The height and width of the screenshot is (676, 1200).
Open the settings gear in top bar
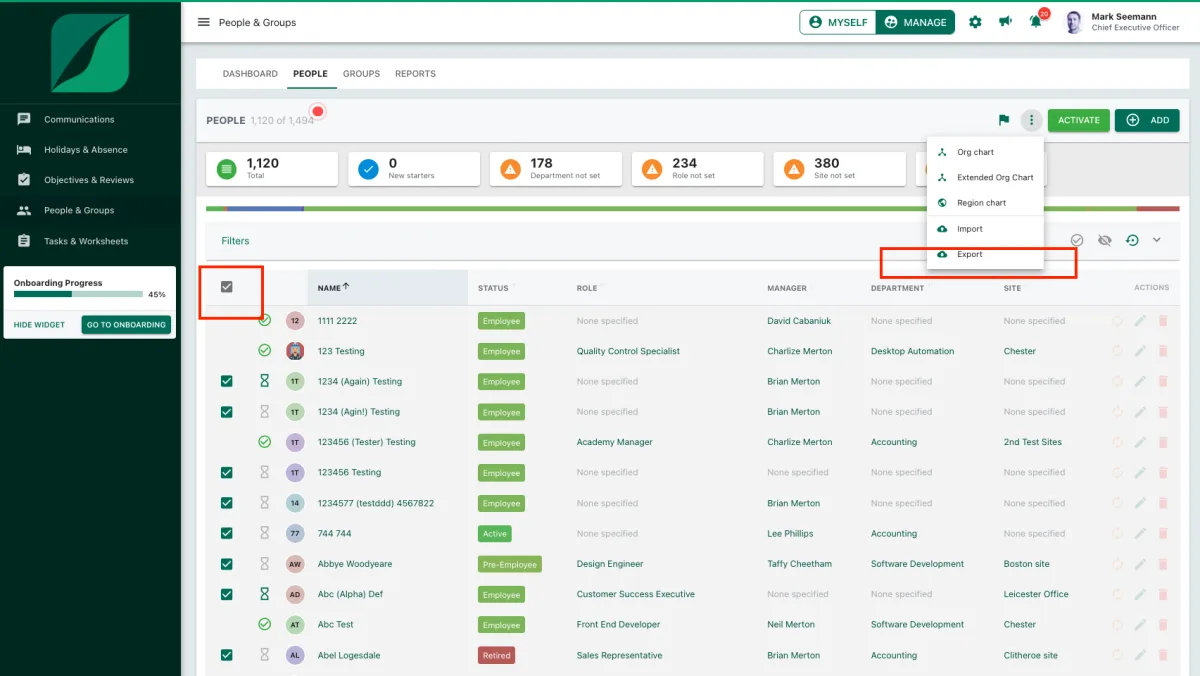point(975,22)
